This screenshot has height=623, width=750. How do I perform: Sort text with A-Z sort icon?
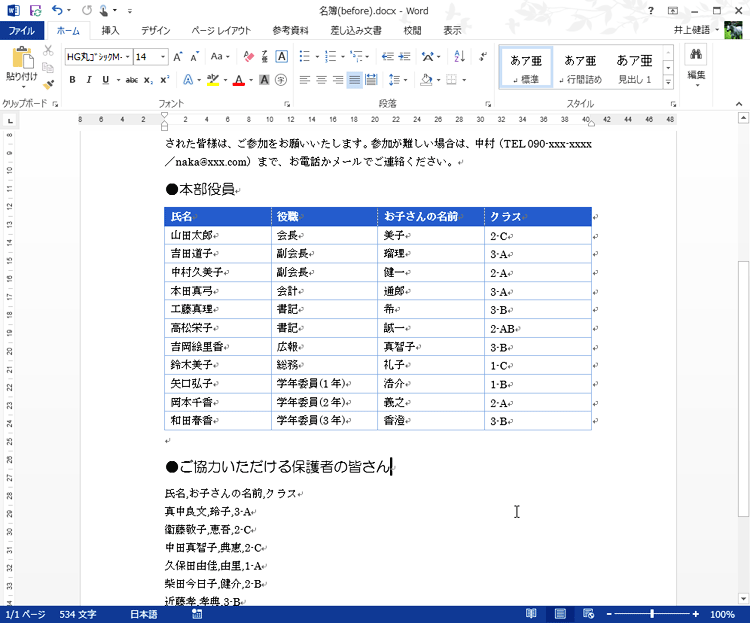459,56
